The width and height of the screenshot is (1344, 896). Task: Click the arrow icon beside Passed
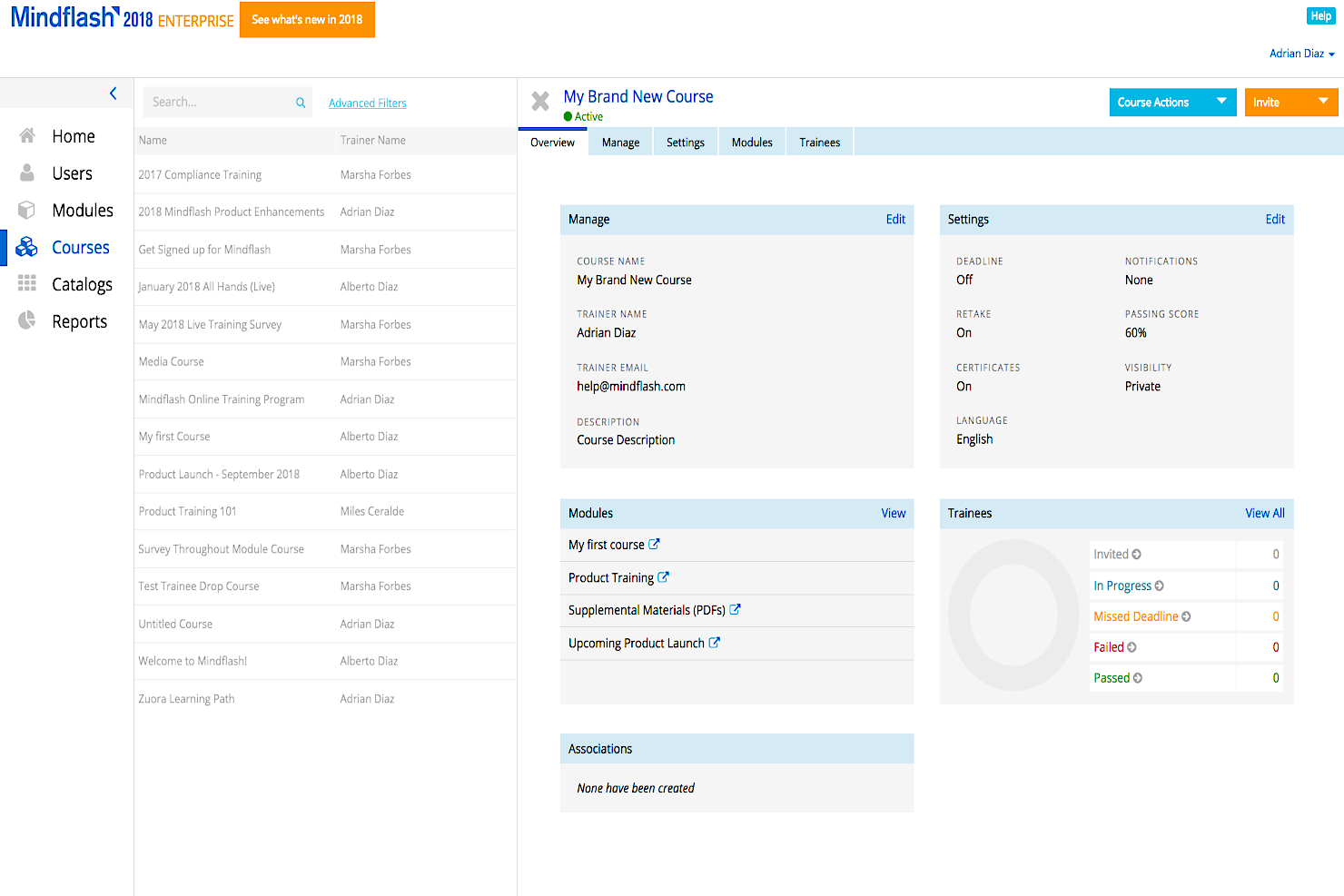click(x=1138, y=678)
